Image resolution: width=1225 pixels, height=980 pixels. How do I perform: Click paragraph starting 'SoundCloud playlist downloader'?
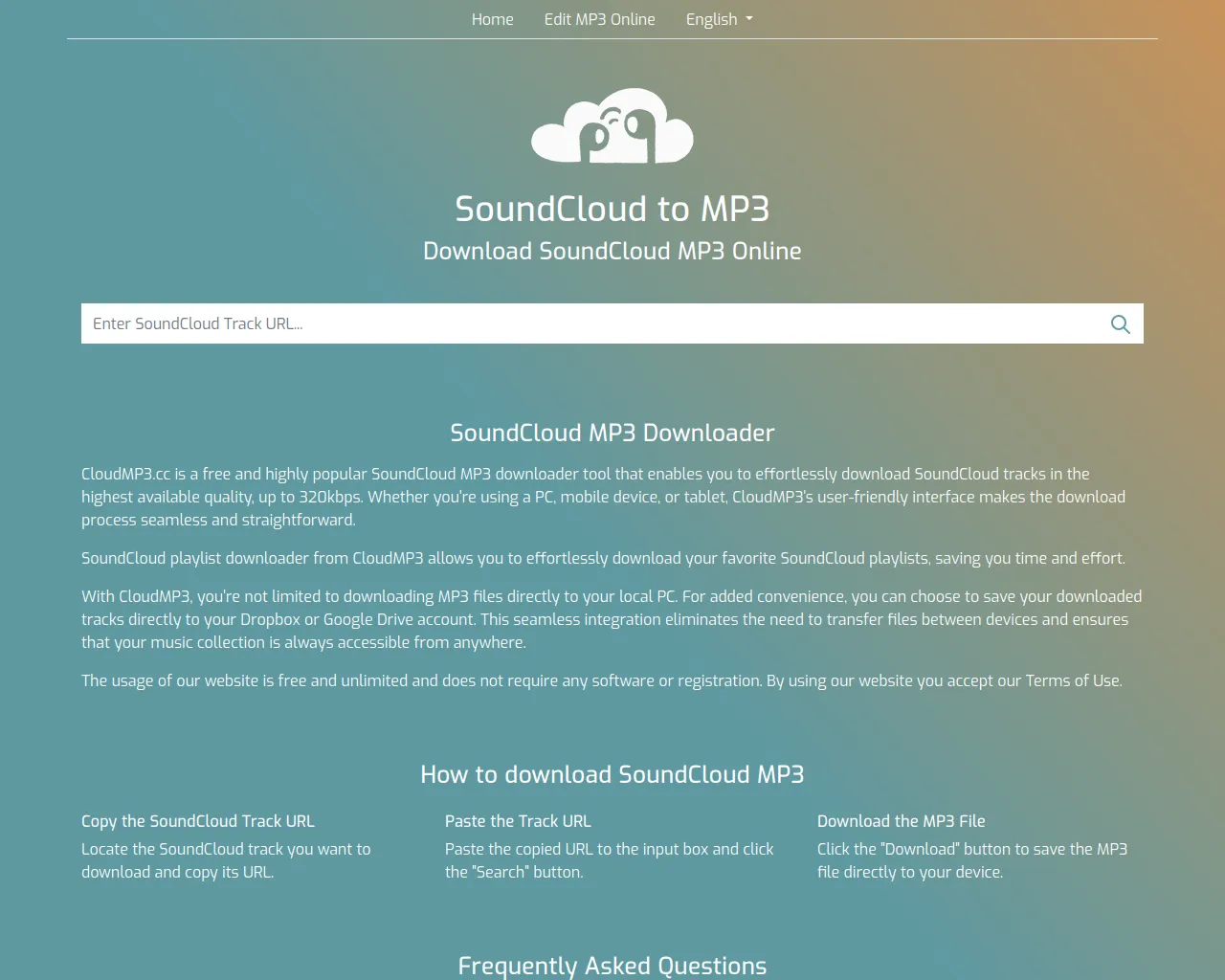coord(604,558)
